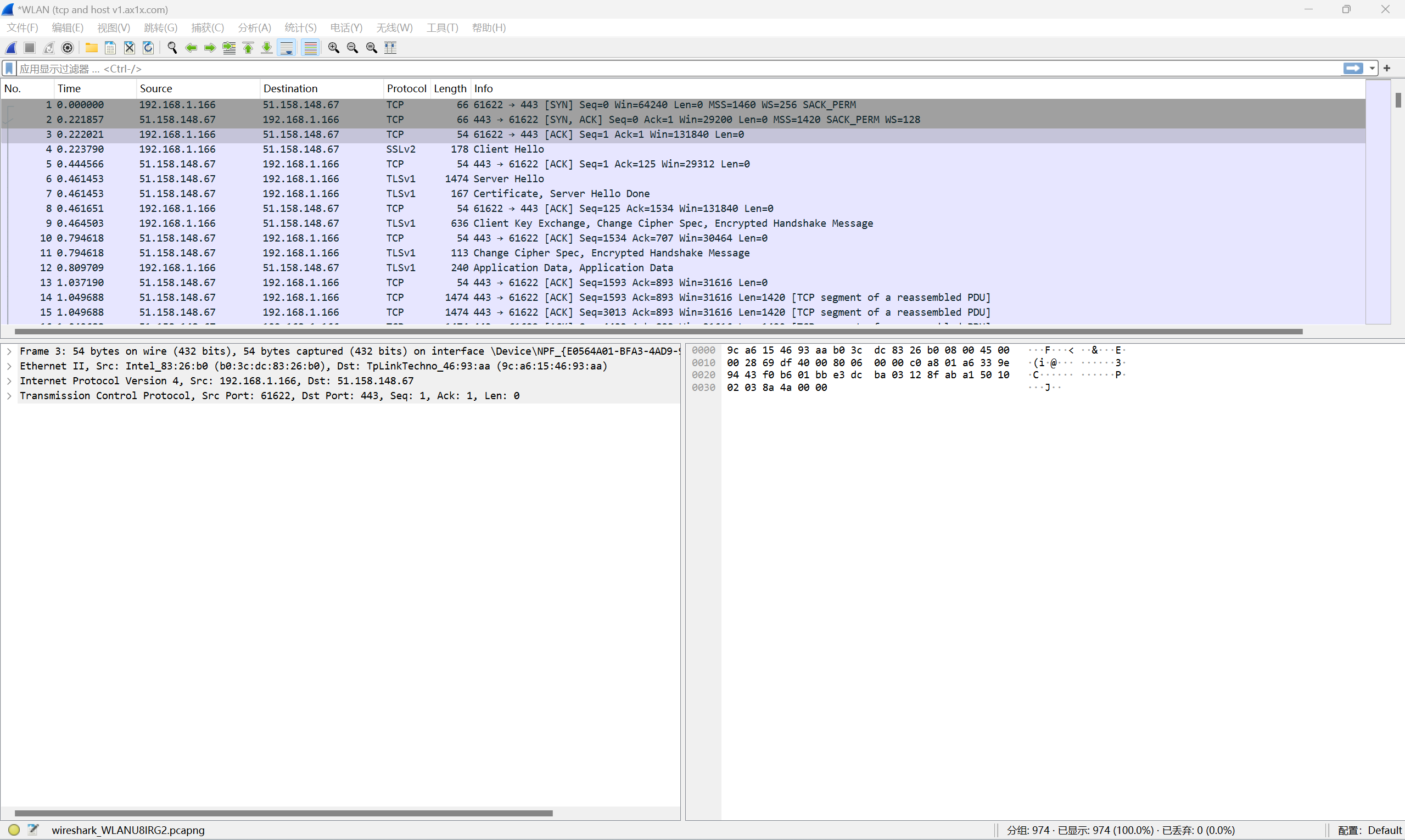1405x840 pixels.
Task: Open the 无线(W) menu
Action: [x=394, y=28]
